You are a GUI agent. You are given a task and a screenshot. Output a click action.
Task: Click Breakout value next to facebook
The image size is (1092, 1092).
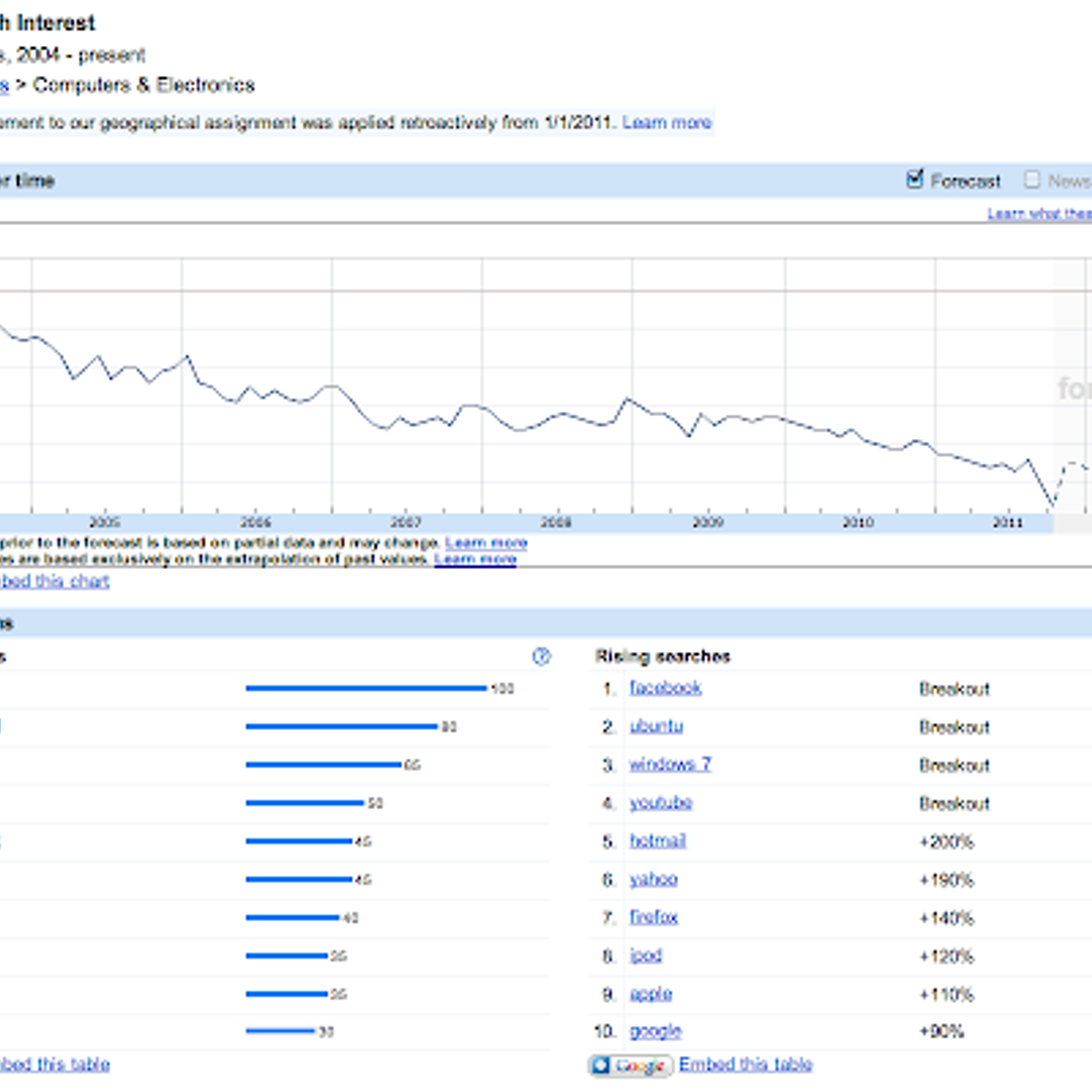954,689
